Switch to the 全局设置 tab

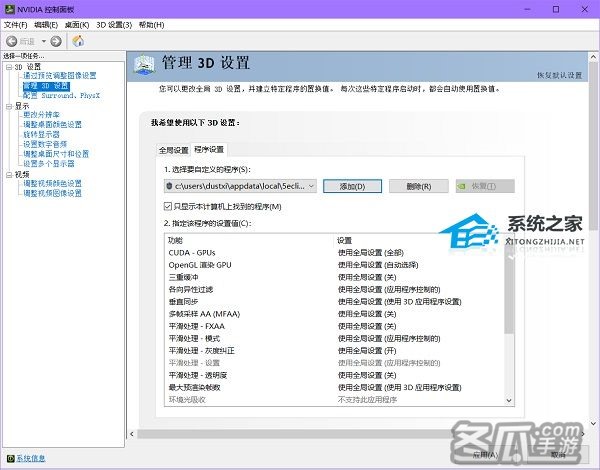[x=173, y=150]
